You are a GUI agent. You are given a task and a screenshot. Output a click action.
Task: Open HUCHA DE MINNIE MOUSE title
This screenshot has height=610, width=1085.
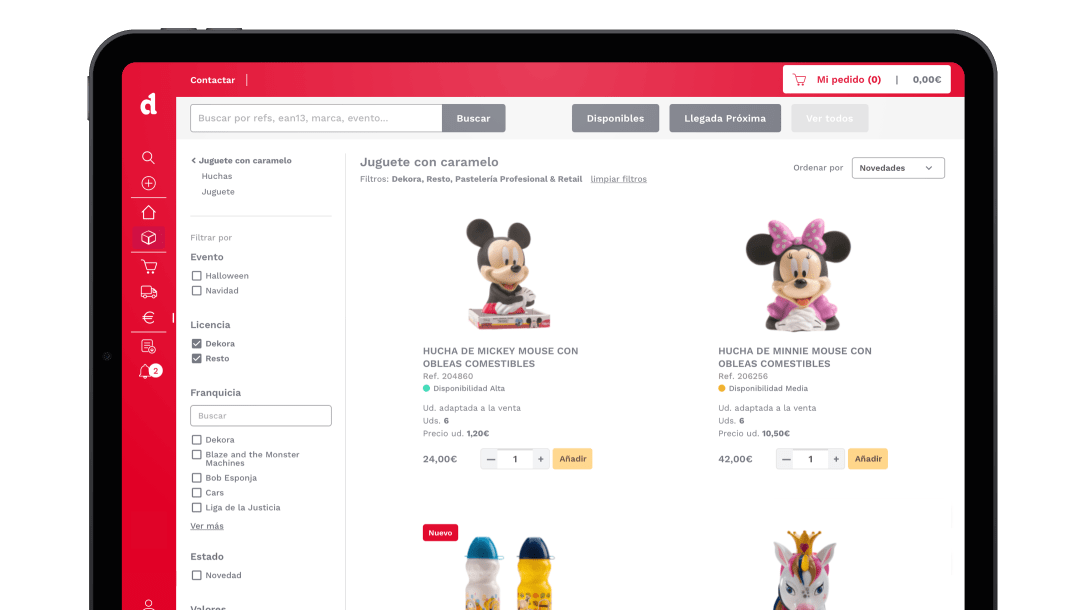tap(794, 358)
